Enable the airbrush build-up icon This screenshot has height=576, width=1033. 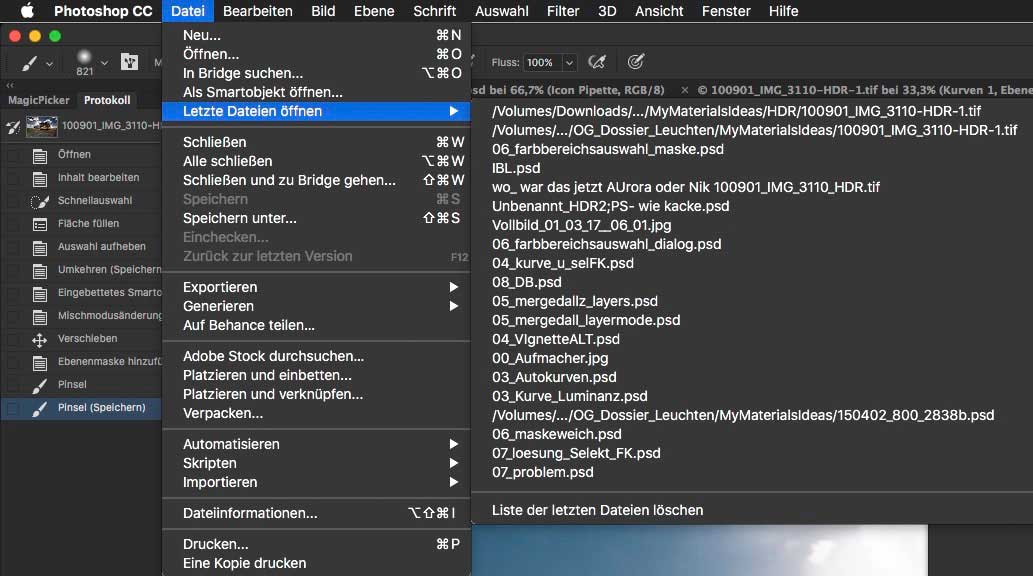(x=597, y=62)
